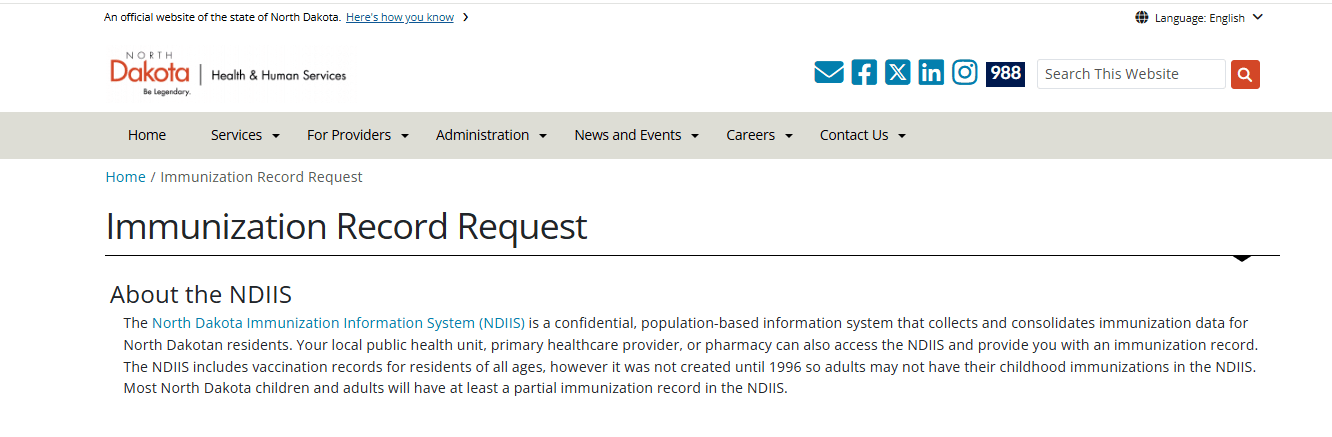Open the Facebook page icon
The height and width of the screenshot is (437, 1332).
tap(864, 73)
